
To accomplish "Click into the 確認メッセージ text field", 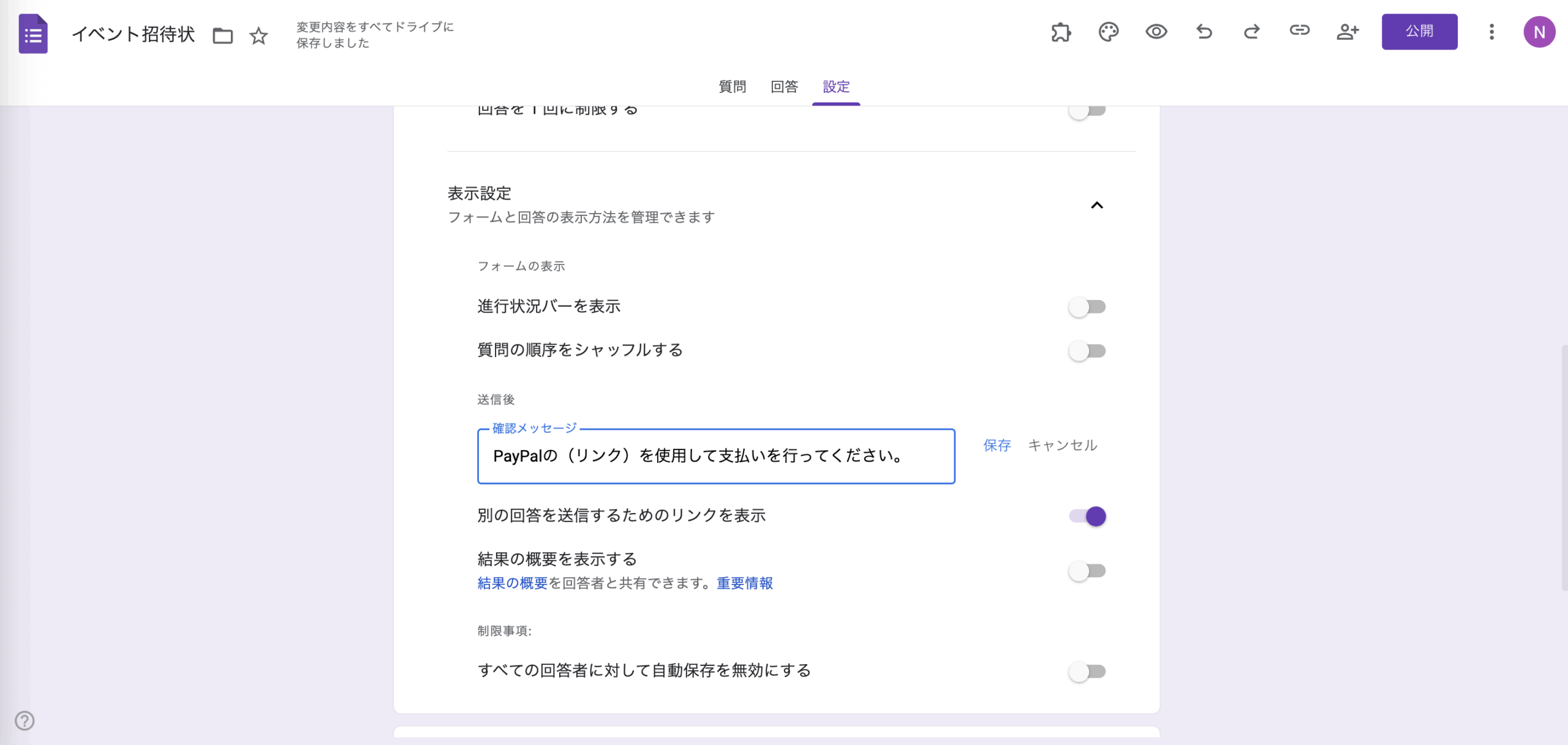I will pos(715,456).
